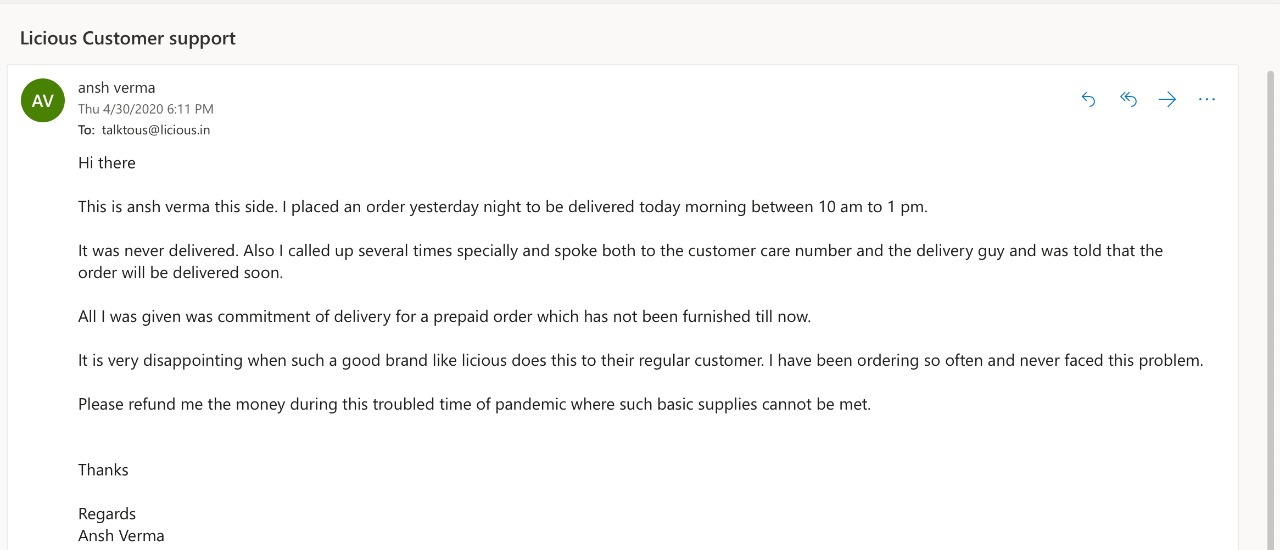Open sender name ansh verma contact
This screenshot has width=1280, height=550.
116,88
